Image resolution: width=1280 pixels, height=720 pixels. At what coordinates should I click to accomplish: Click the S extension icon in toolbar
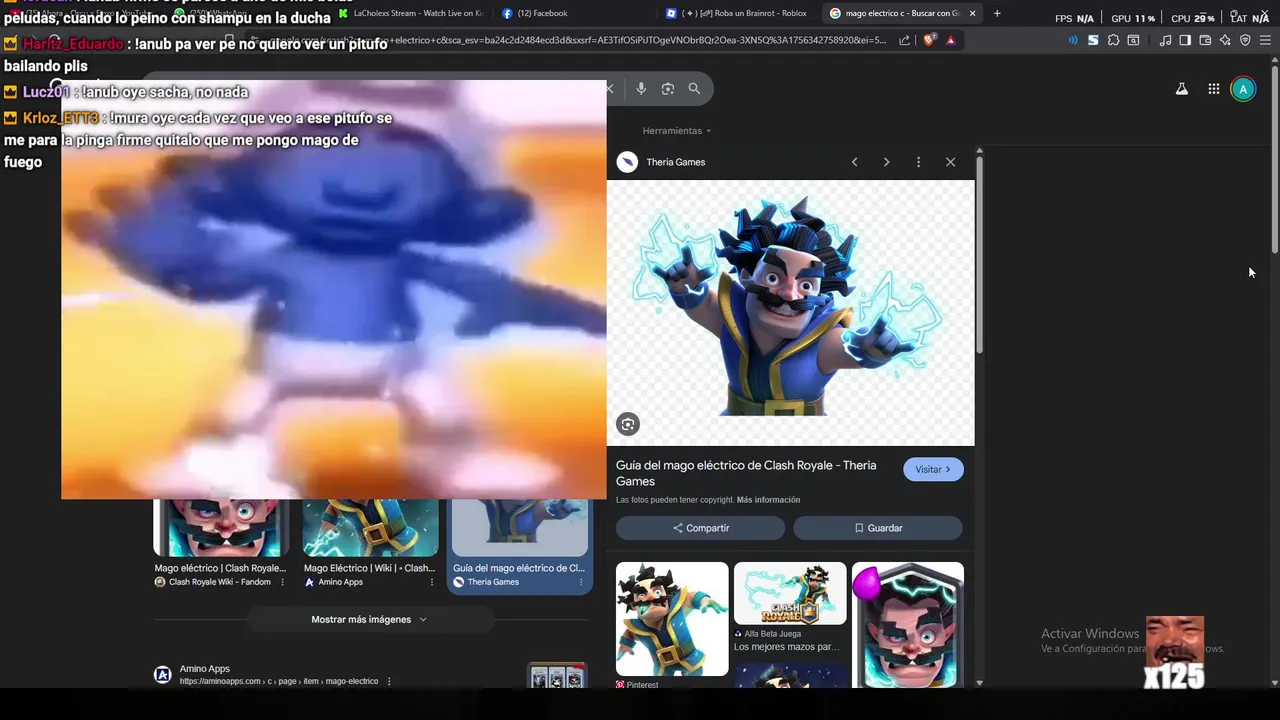[x=1093, y=40]
